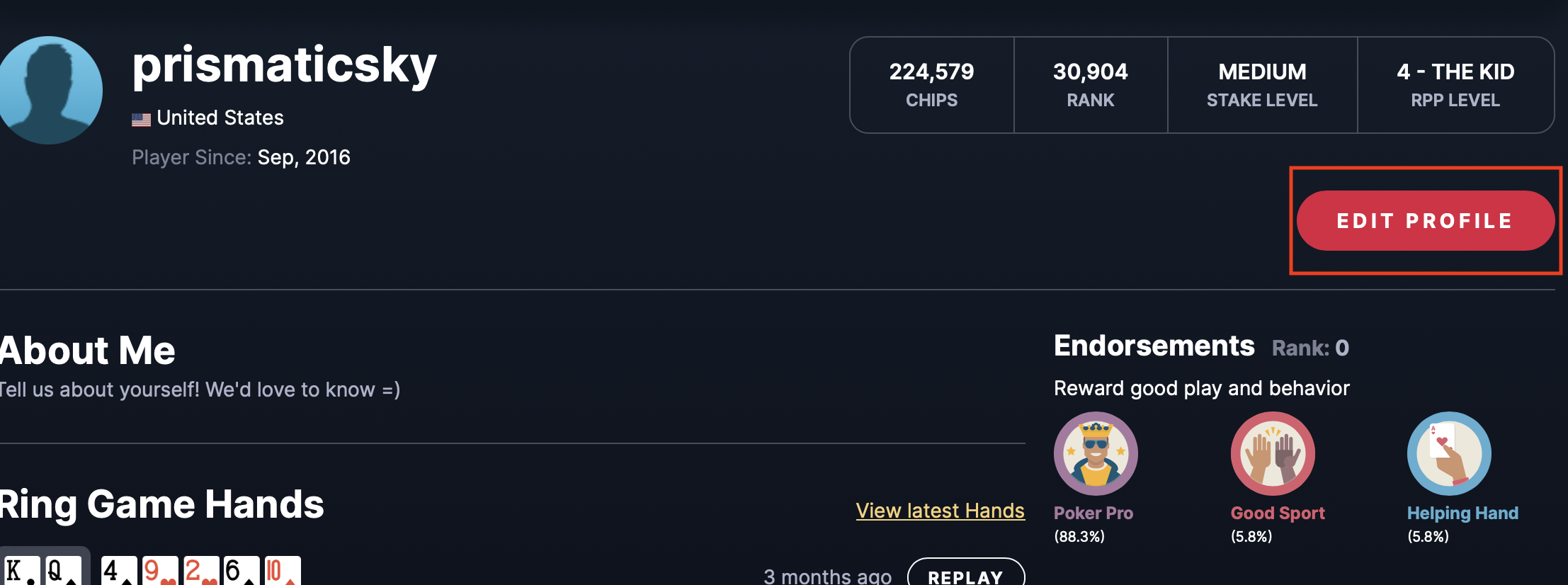Click the Poker Pro endorsement badge icon
Viewport: 1568px width, 585px height.
click(1096, 453)
